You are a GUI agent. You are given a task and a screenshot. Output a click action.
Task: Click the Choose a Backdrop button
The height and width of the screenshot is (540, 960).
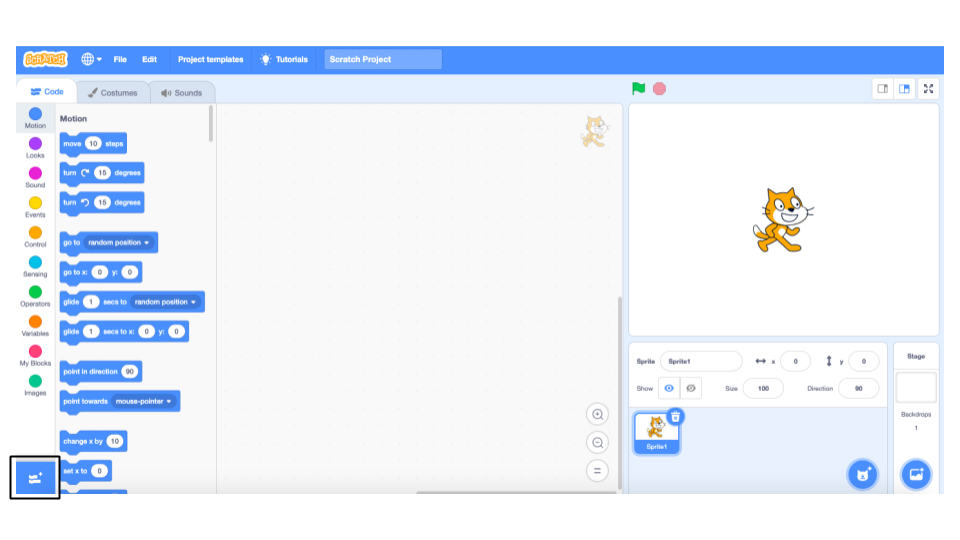click(x=916, y=474)
